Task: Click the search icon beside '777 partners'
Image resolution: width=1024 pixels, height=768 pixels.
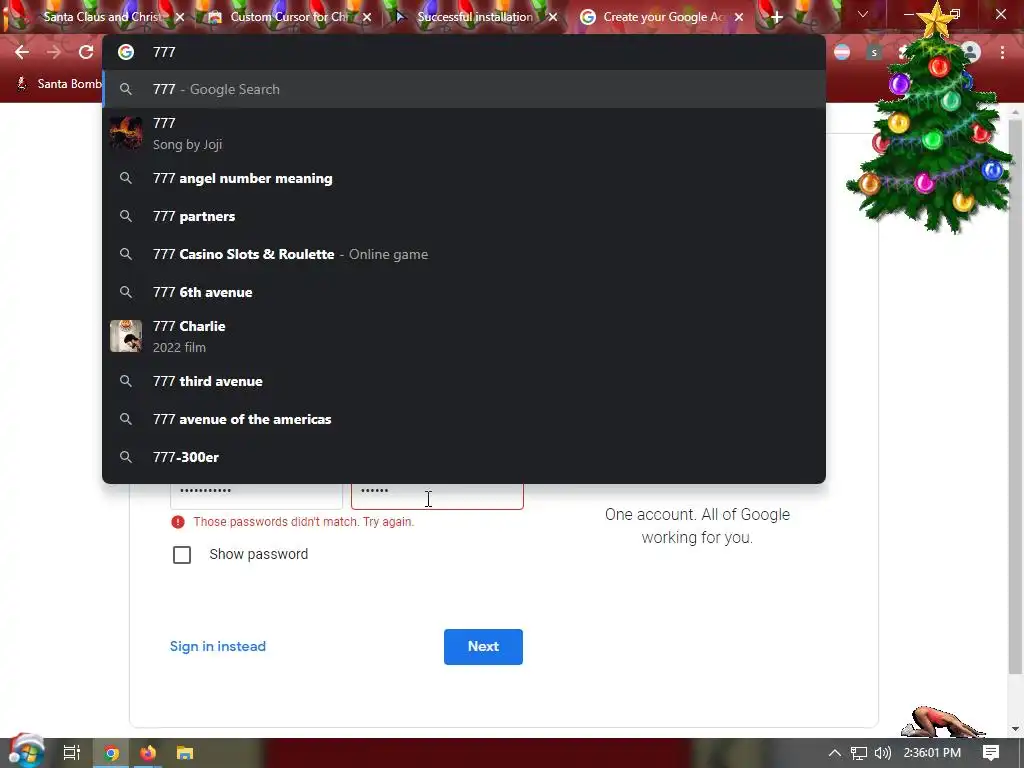Action: coord(126,216)
